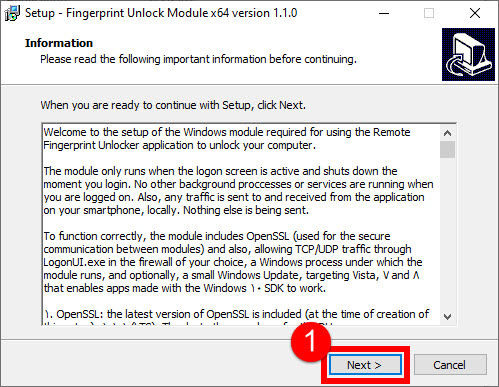Click the OpenSSL latest version list line
Image resolution: width=499 pixels, height=387 pixels.
237,314
